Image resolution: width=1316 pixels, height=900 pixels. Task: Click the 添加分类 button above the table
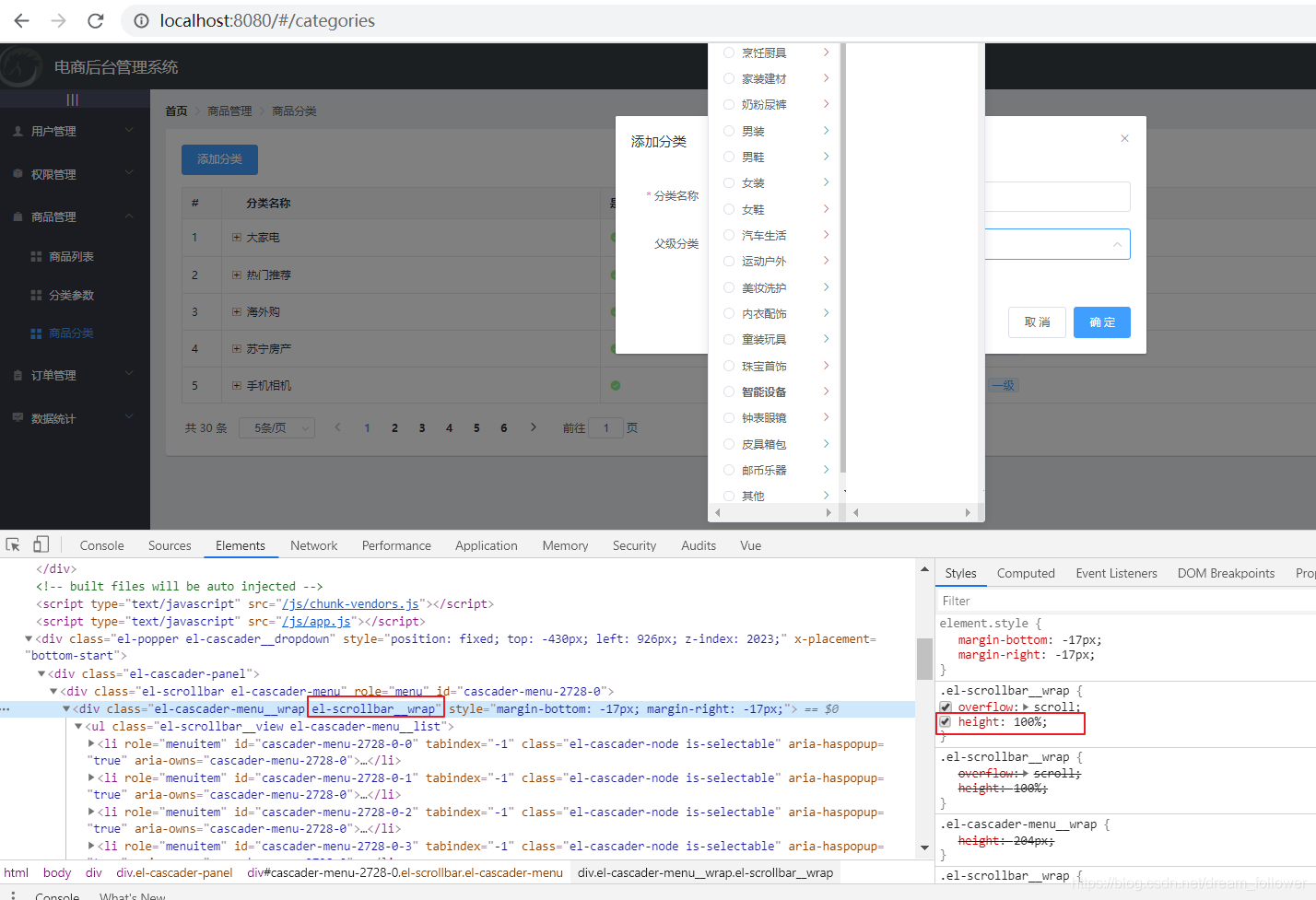[219, 159]
